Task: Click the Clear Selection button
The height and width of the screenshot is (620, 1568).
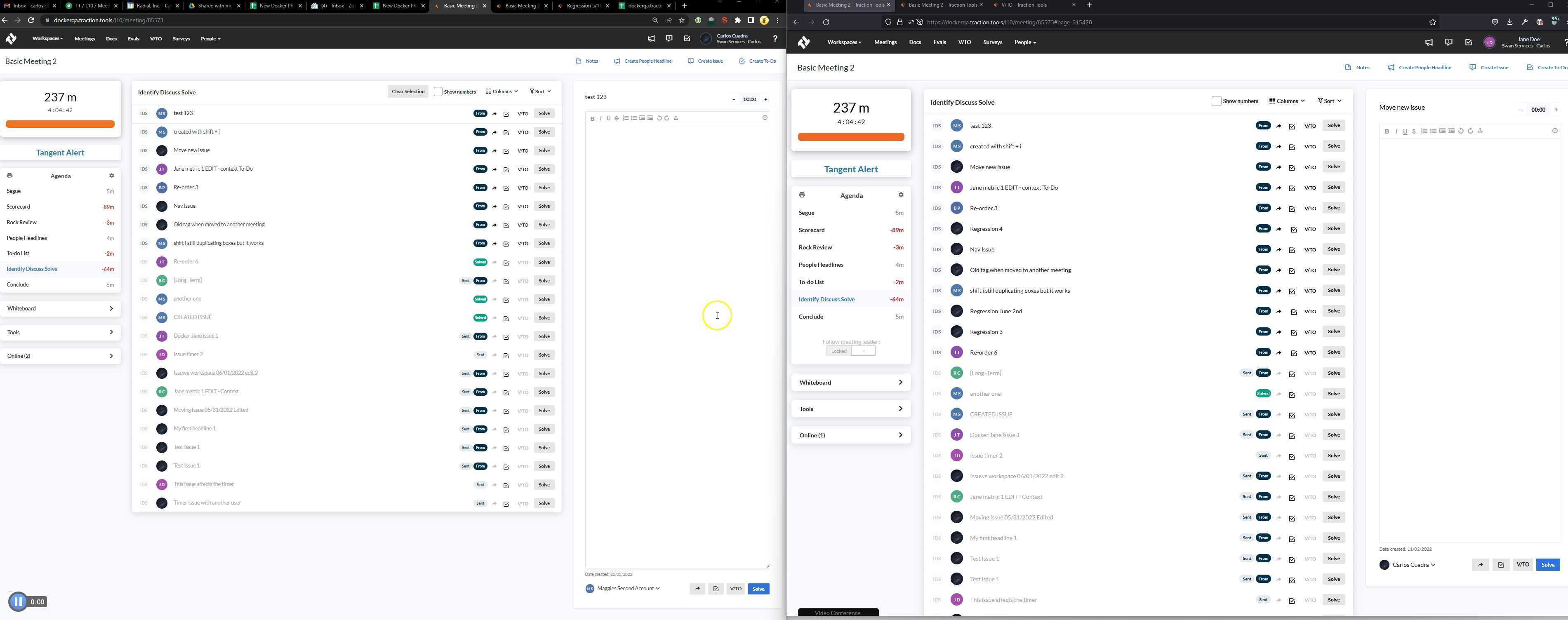Action: point(408,92)
